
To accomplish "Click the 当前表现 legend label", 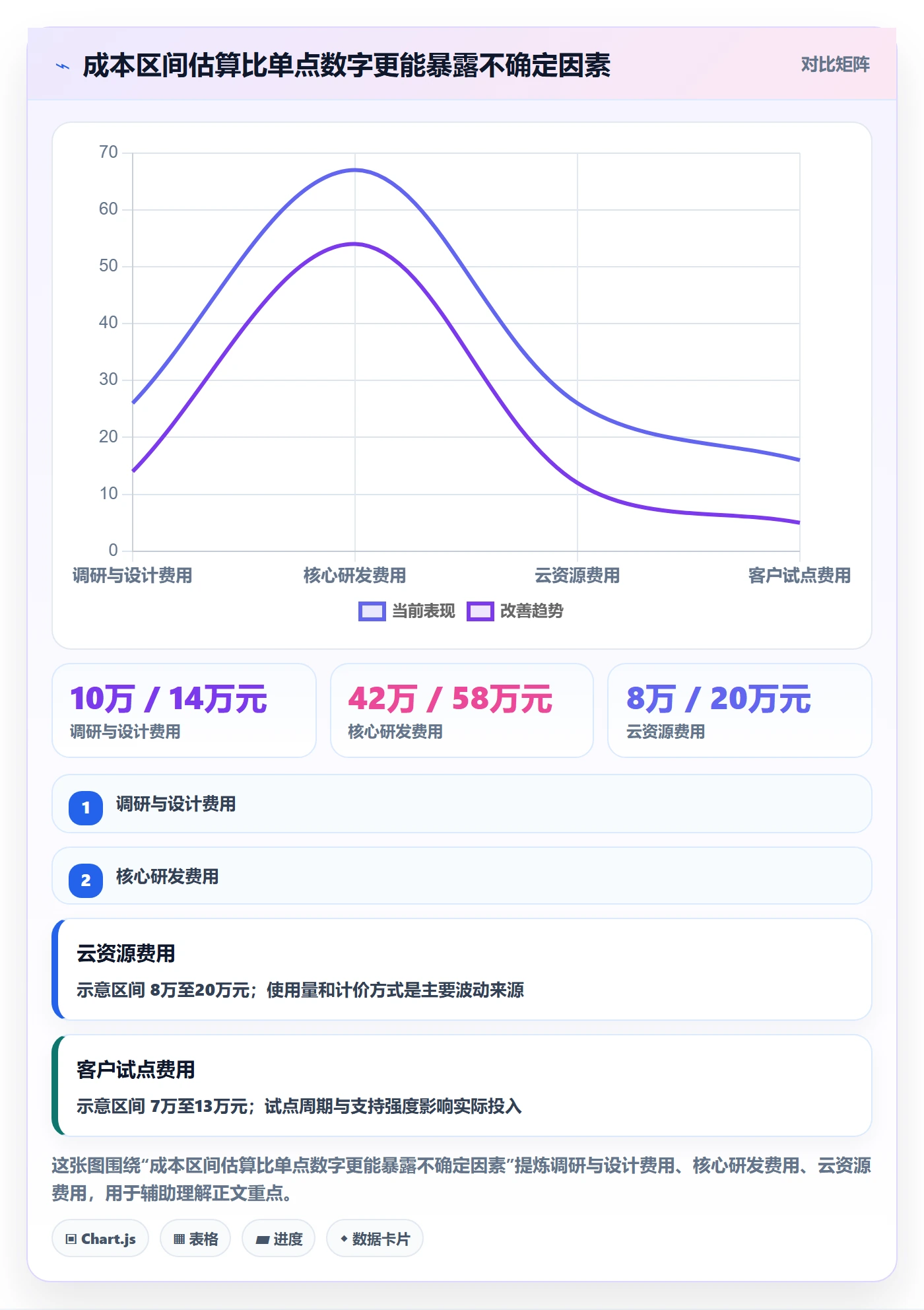I will click(423, 611).
